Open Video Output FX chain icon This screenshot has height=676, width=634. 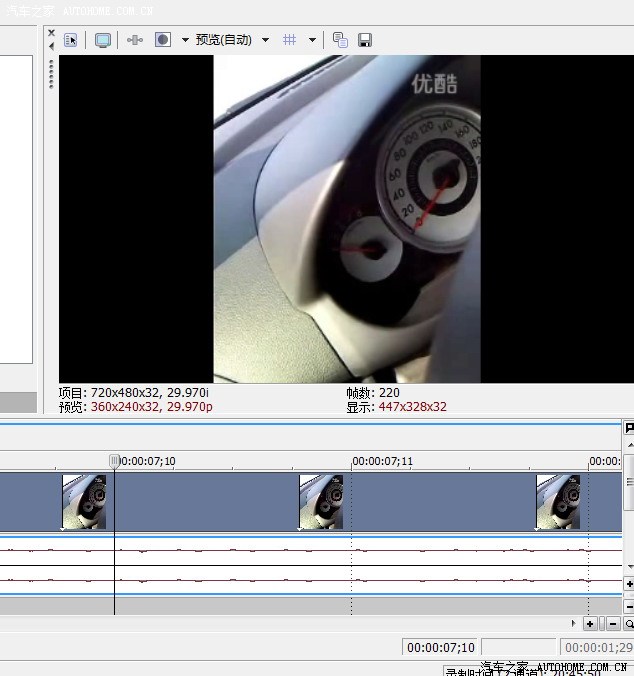pos(135,40)
